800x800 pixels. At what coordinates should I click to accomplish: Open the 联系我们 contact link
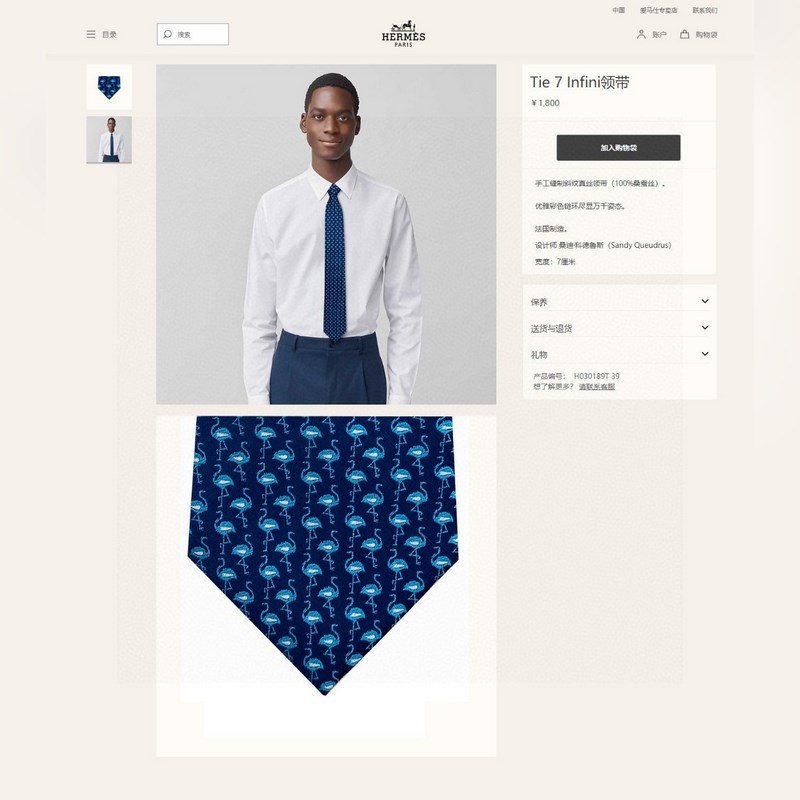pos(705,10)
